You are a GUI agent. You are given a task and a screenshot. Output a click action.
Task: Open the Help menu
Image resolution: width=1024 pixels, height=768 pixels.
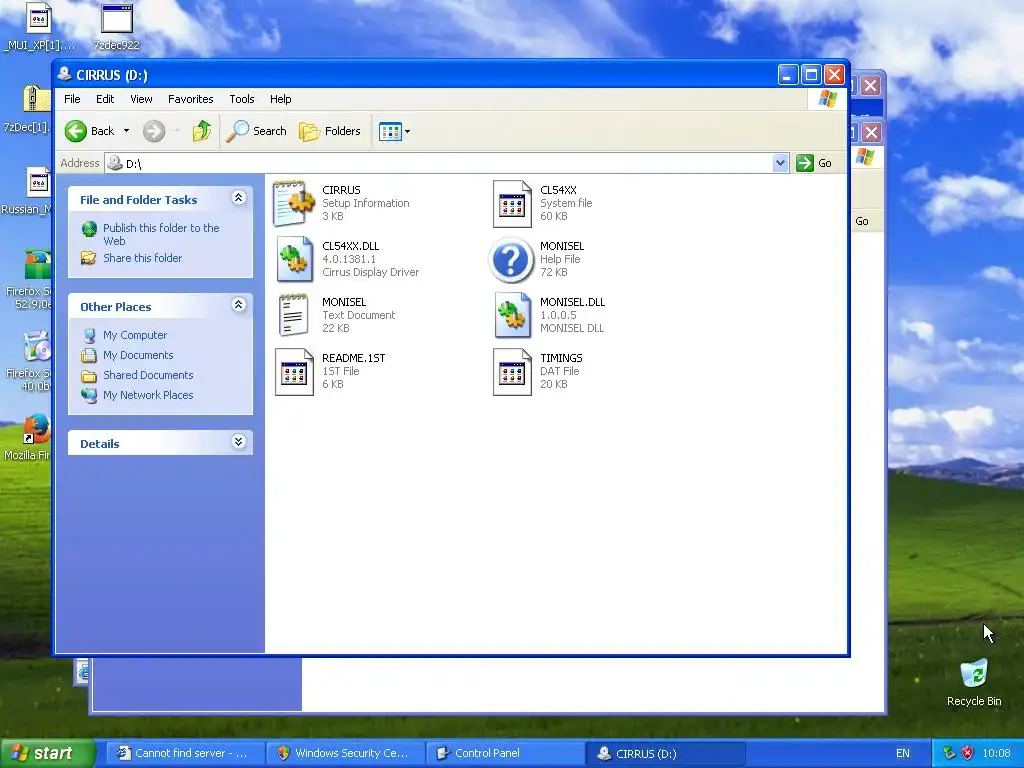[x=281, y=99]
